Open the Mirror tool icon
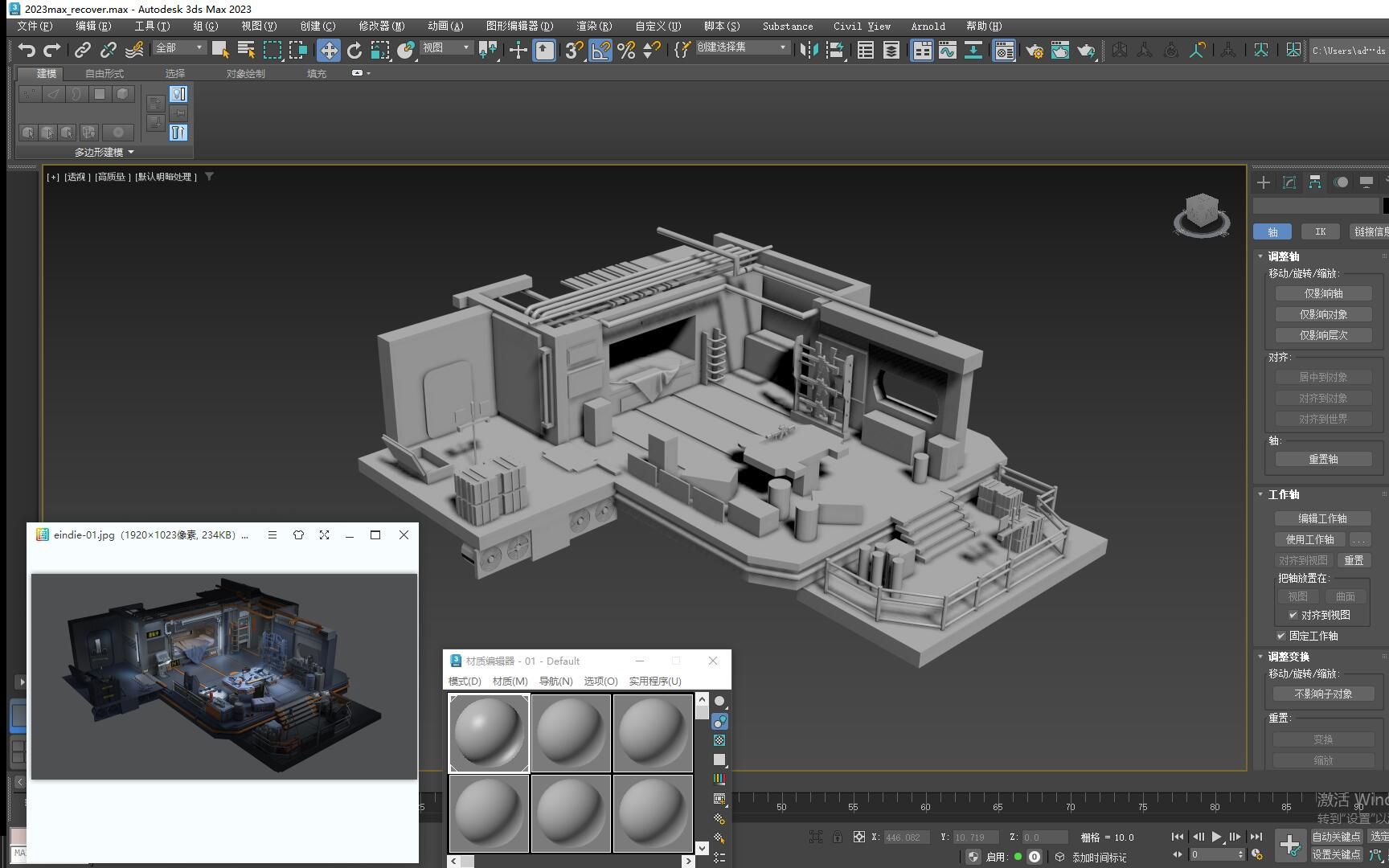Image resolution: width=1389 pixels, height=868 pixels. pyautogui.click(x=808, y=50)
